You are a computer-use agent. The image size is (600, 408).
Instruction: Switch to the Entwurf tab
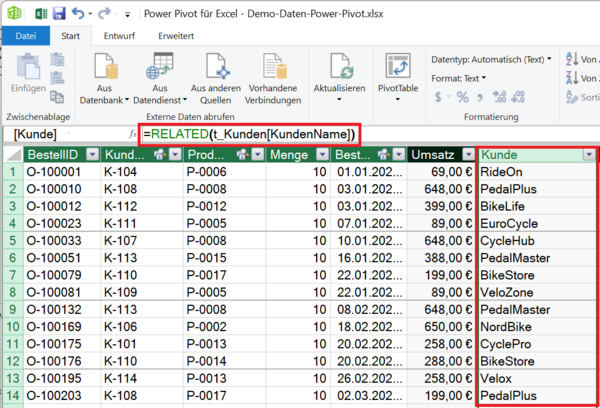118,36
